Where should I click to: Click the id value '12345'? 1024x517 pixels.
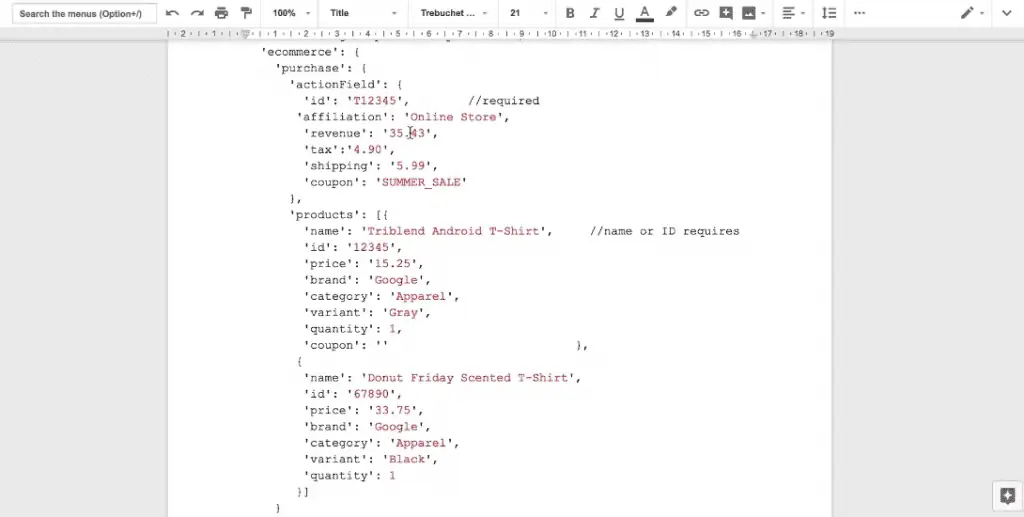click(371, 248)
